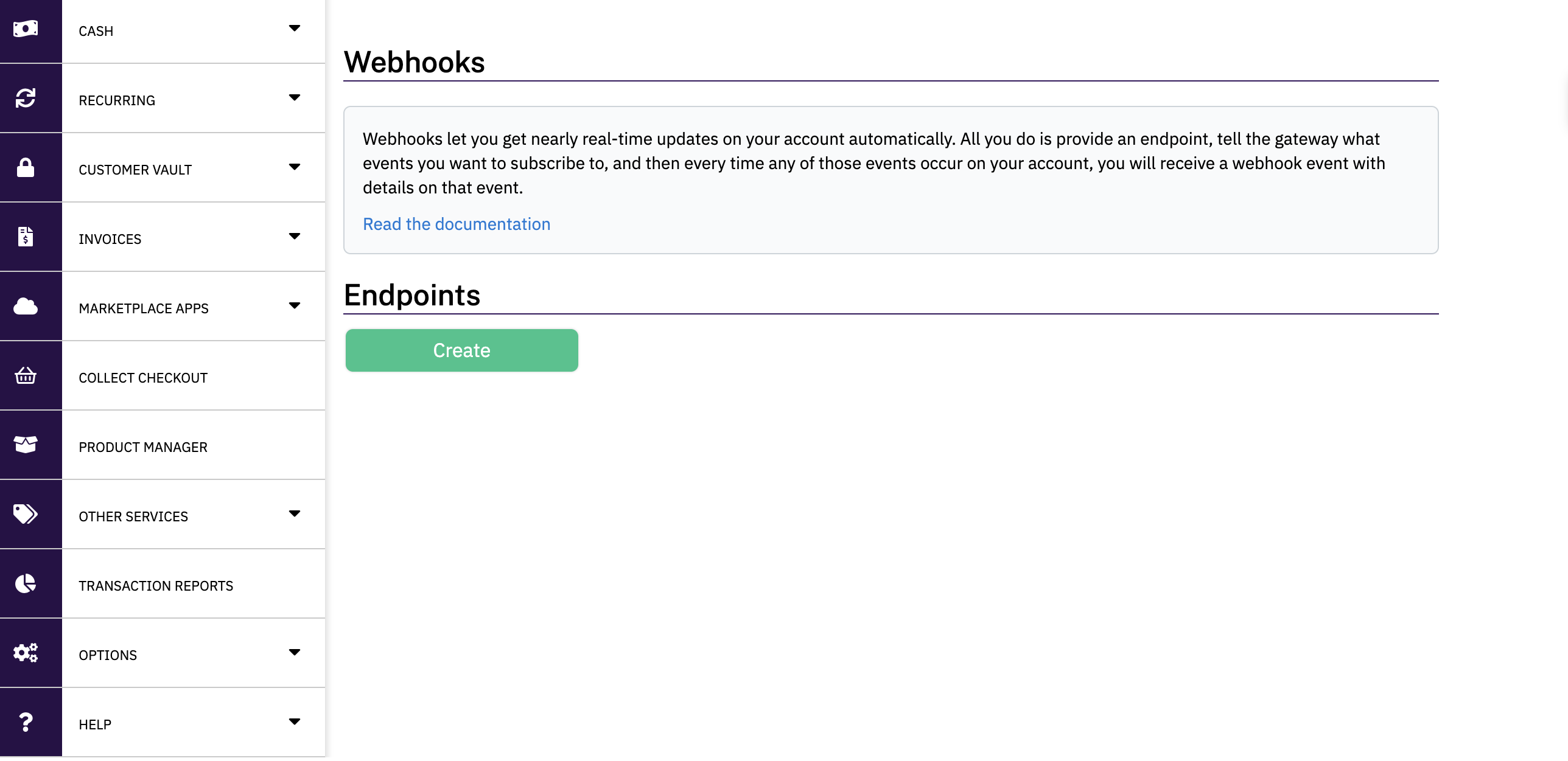Click the Recurring refresh arrows icon
The image size is (1568, 761).
pyautogui.click(x=26, y=98)
